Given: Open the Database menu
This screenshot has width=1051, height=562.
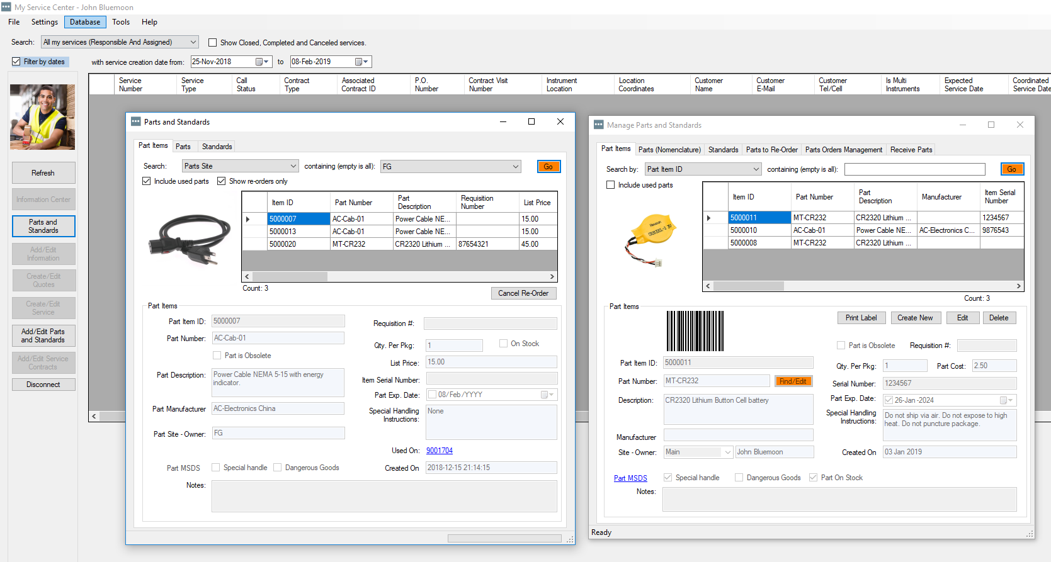Looking at the screenshot, I should [85, 22].
